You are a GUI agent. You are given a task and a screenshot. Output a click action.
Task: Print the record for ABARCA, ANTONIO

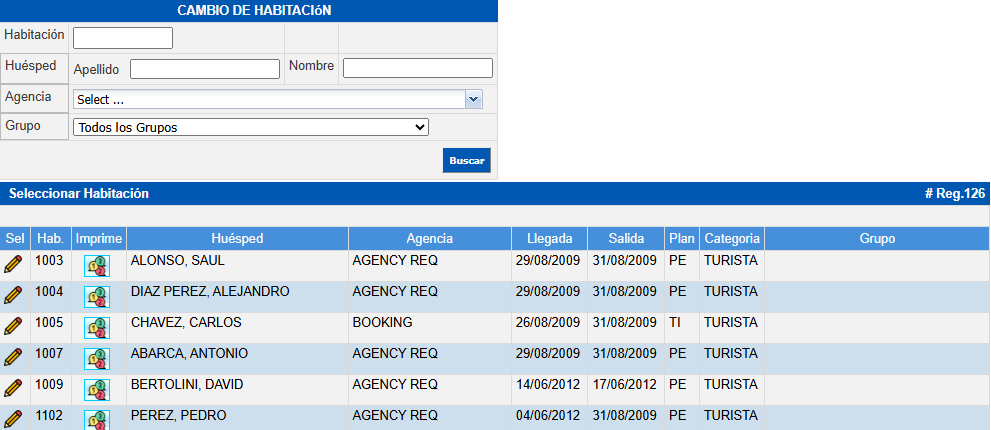[x=97, y=358]
